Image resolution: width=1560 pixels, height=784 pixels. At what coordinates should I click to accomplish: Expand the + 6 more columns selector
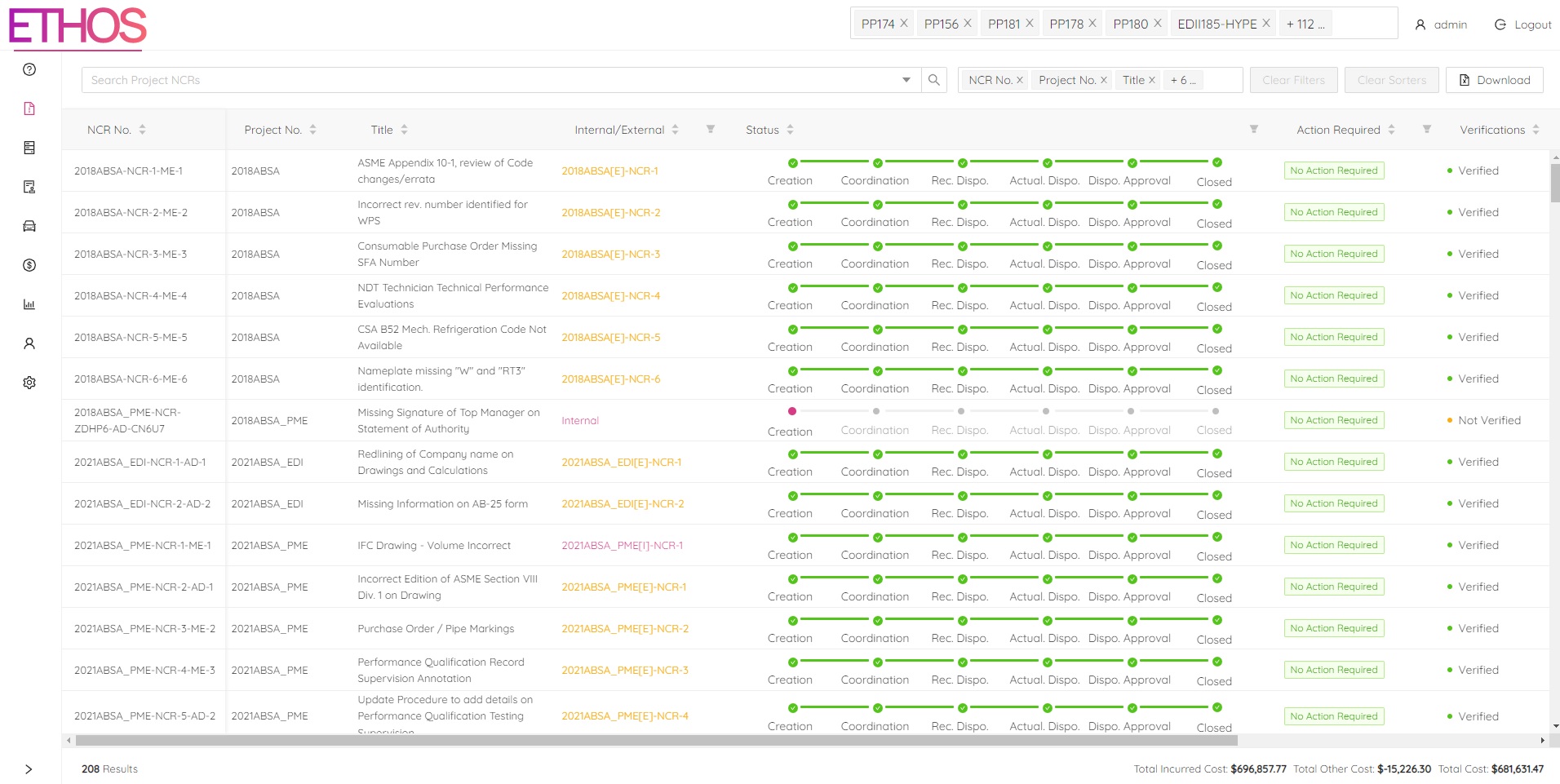tap(1183, 80)
